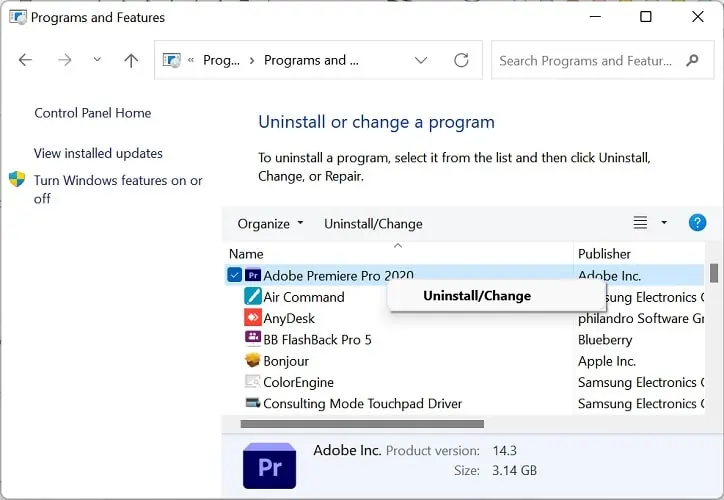Image resolution: width=724 pixels, height=500 pixels.
Task: Click the Back navigation arrow
Action: 25,60
